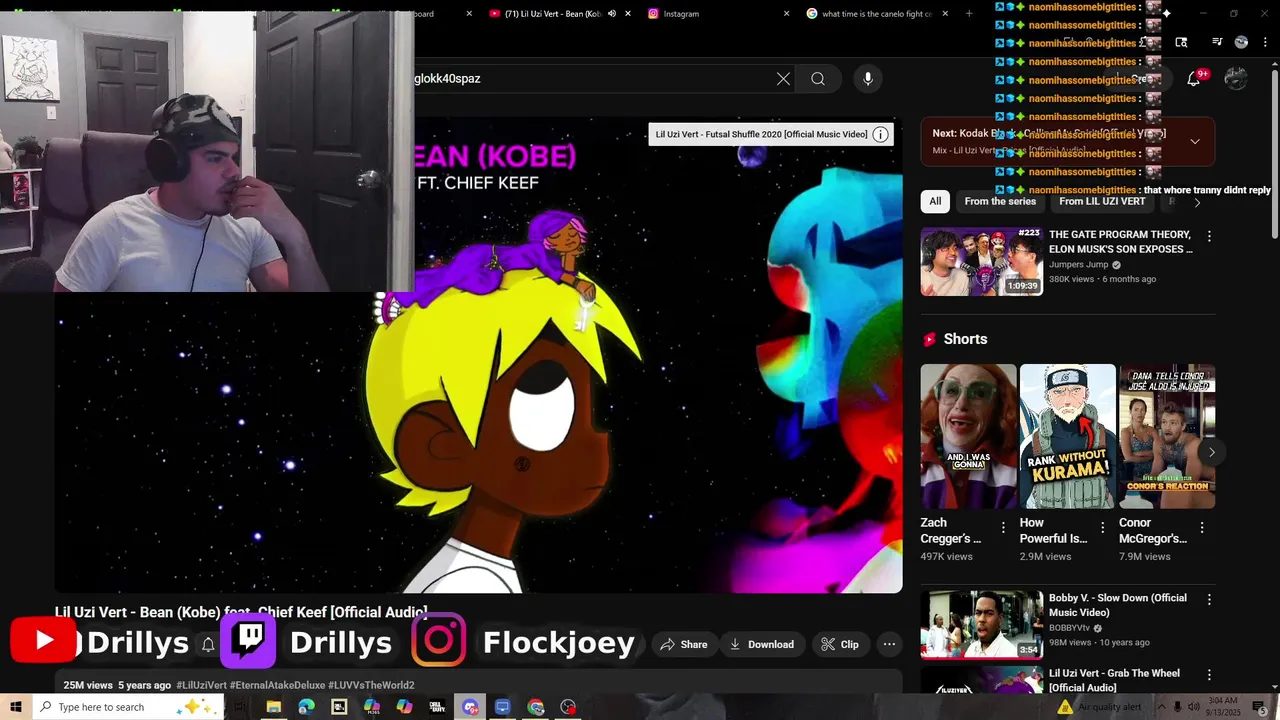Image resolution: width=1280 pixels, height=720 pixels.
Task: Open options for Conor McGregor's short
Action: pos(1202,527)
